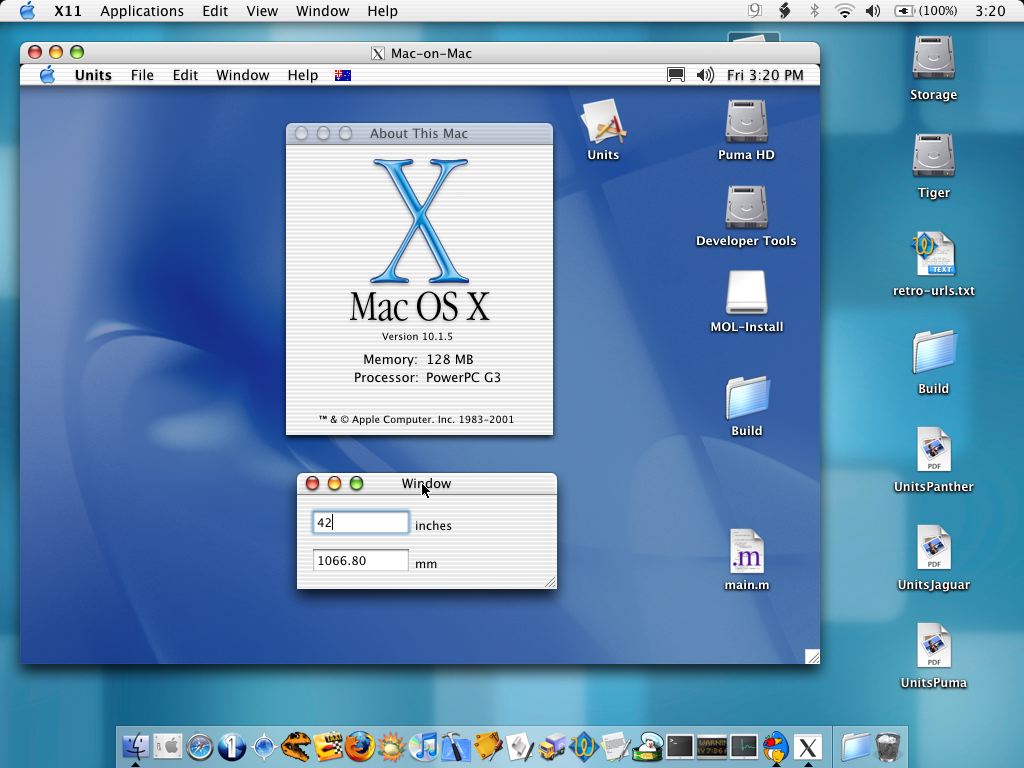The width and height of the screenshot is (1024, 768).
Task: Open the File menu in Mac-on-Mac
Action: coord(142,75)
